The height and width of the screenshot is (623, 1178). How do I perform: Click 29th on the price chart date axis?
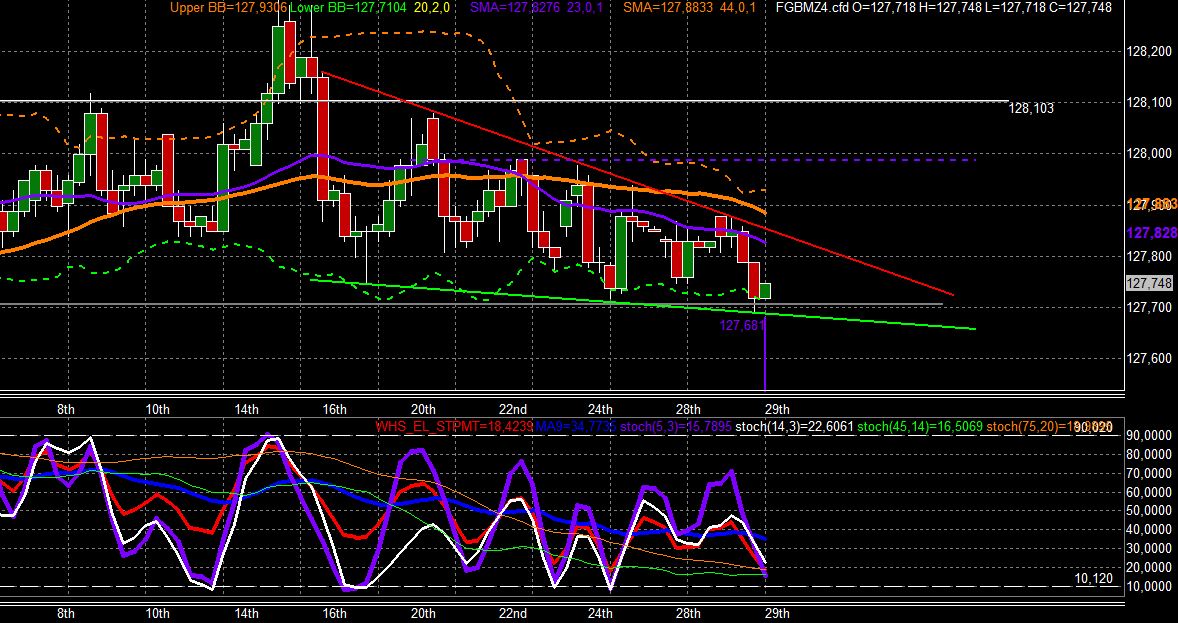point(777,409)
